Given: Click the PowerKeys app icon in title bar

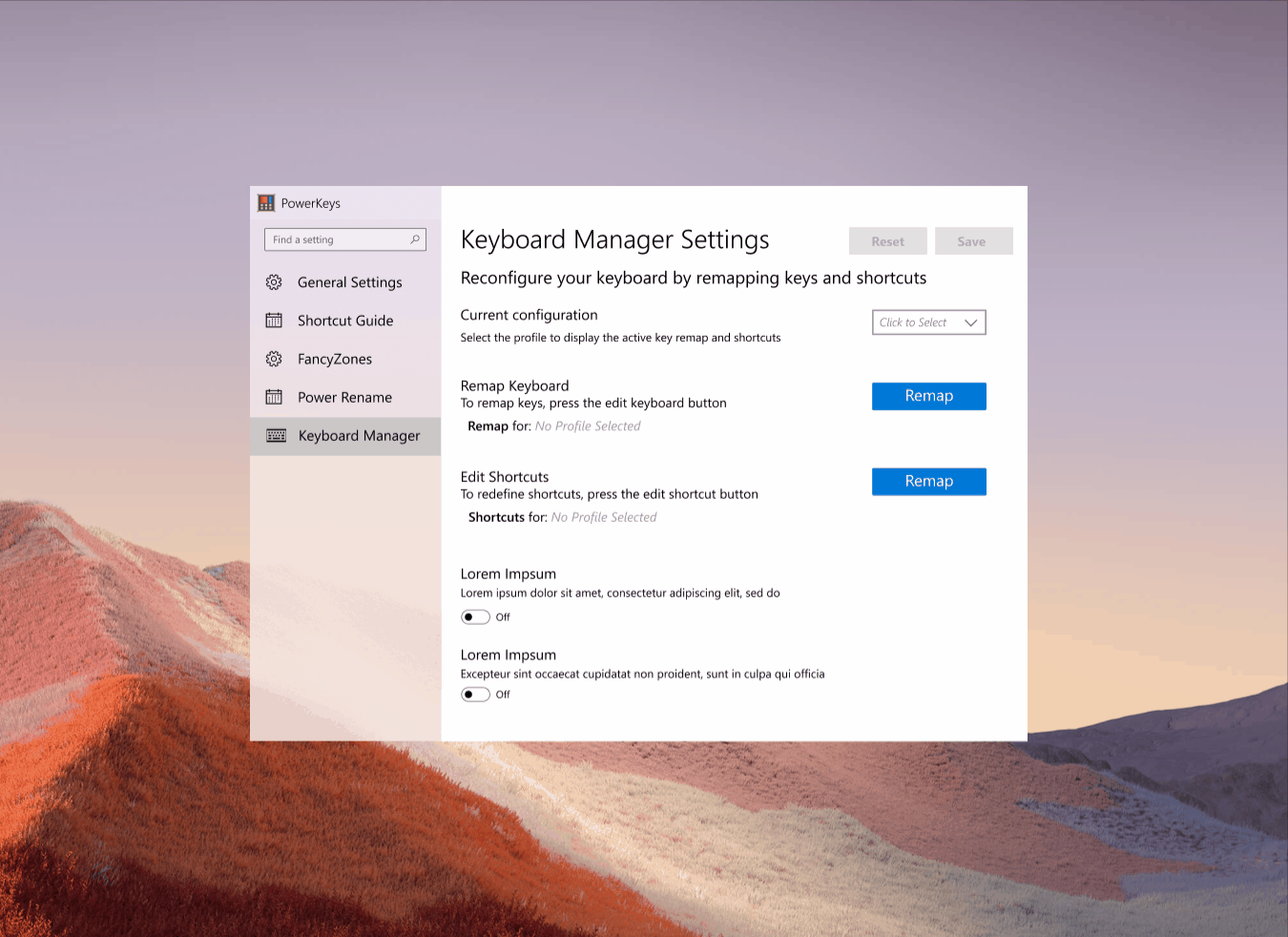Looking at the screenshot, I should tap(266, 203).
